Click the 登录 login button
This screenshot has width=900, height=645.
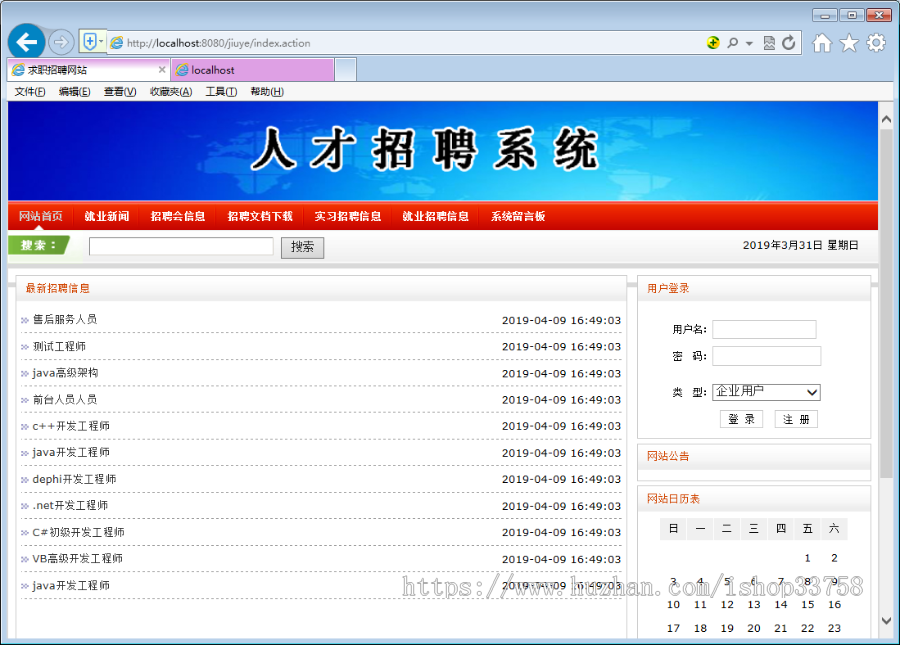click(741, 418)
